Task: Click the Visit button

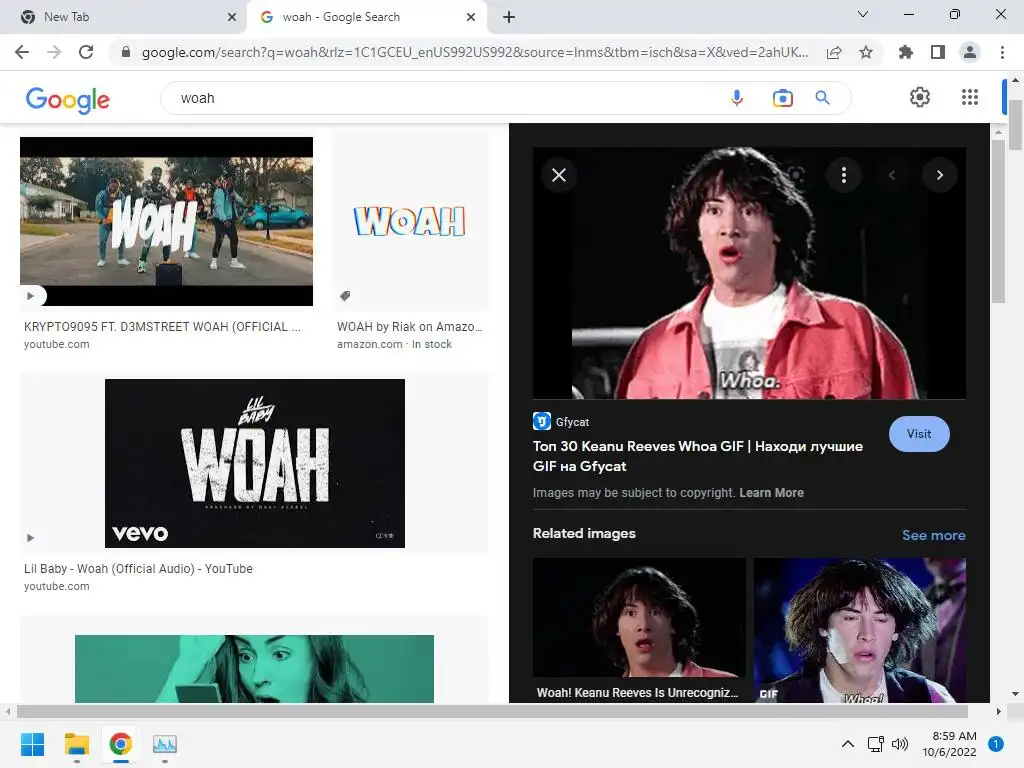Action: pos(919,434)
